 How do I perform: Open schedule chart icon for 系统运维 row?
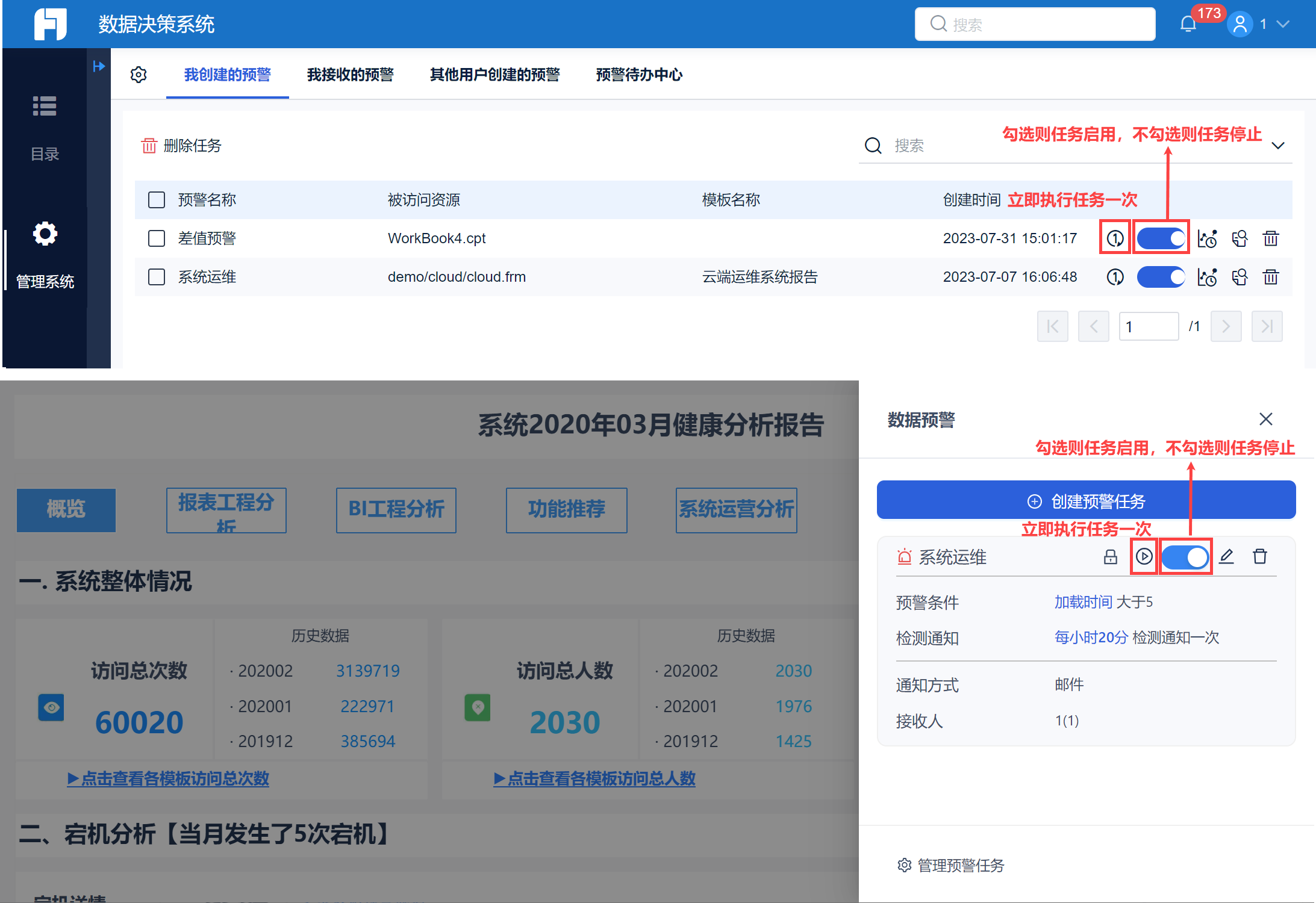(x=1207, y=278)
